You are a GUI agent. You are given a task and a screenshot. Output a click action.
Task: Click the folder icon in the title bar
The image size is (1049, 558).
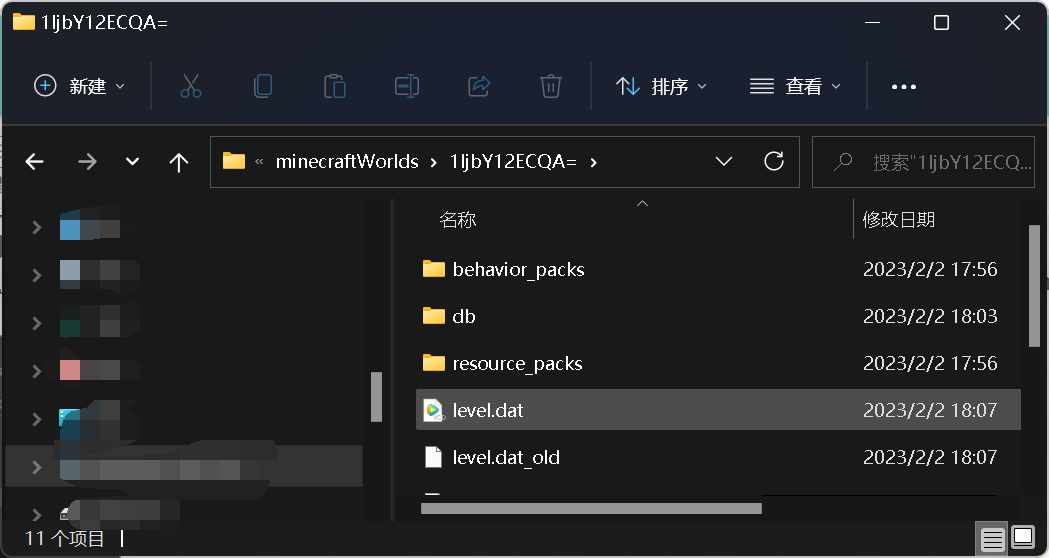(x=24, y=22)
